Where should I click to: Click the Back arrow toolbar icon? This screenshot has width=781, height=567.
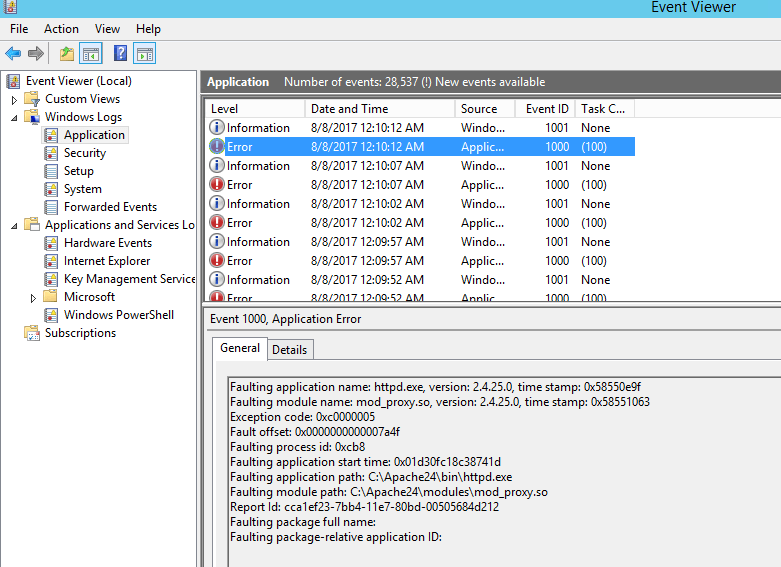(13, 54)
